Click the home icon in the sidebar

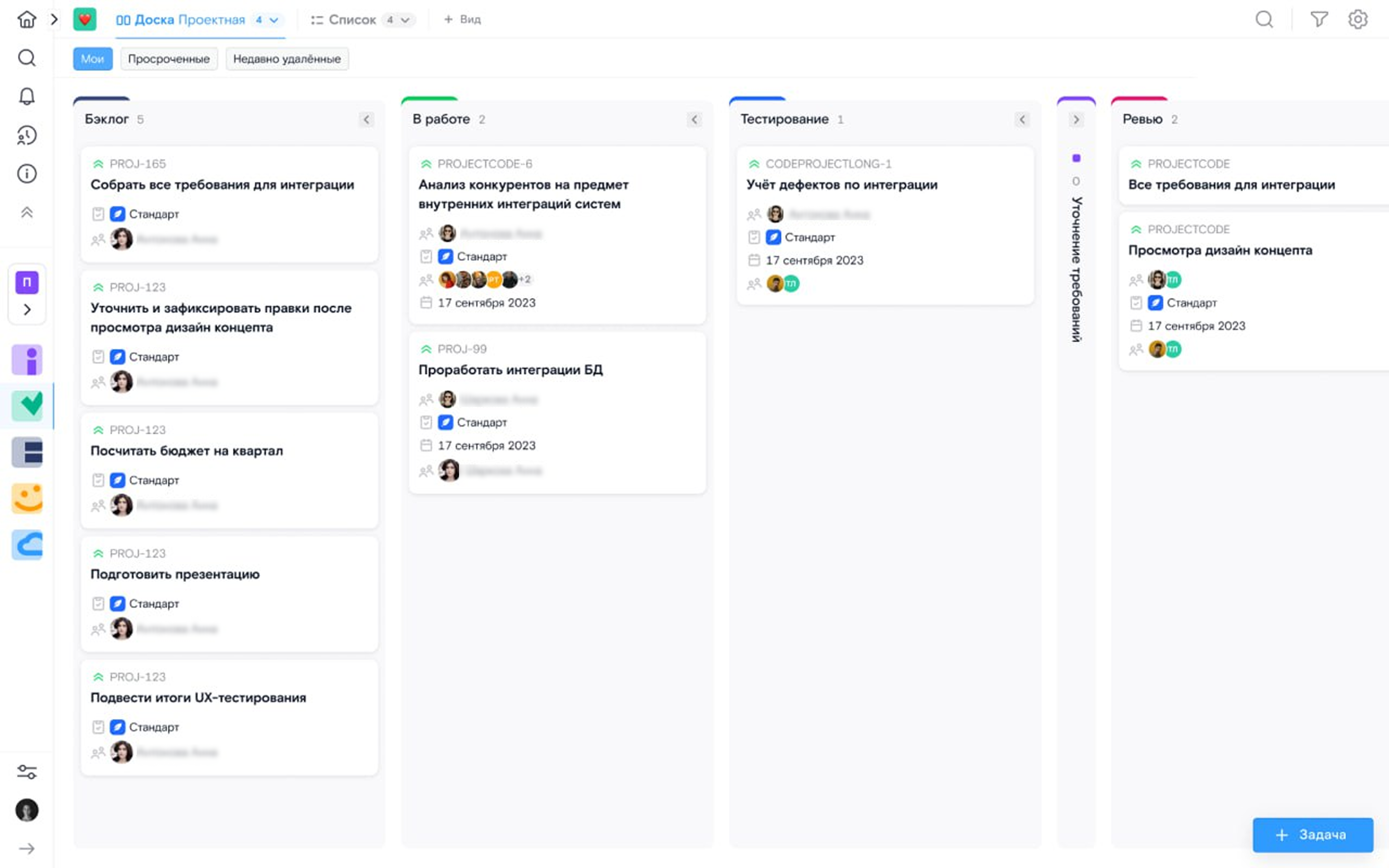[26, 20]
